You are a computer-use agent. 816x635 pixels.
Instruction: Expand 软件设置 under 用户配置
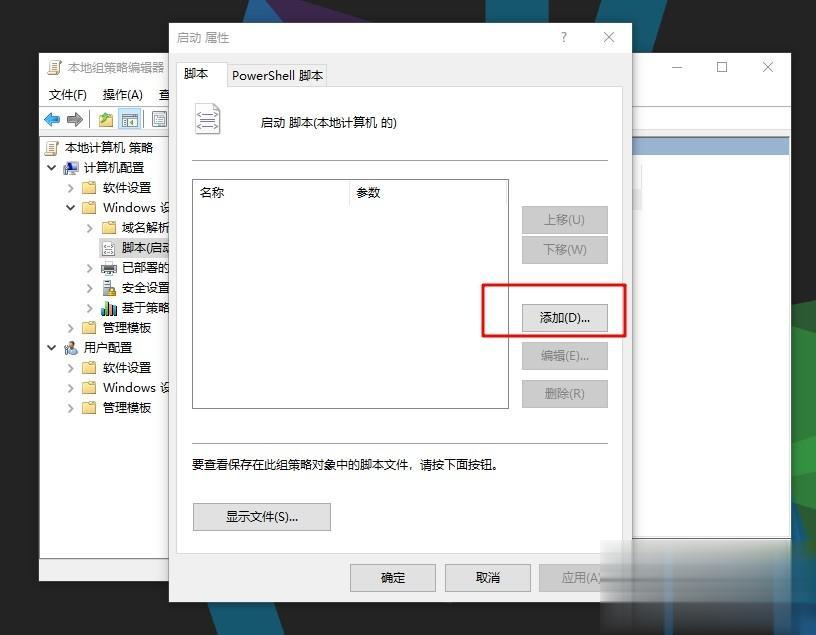click(x=71, y=368)
